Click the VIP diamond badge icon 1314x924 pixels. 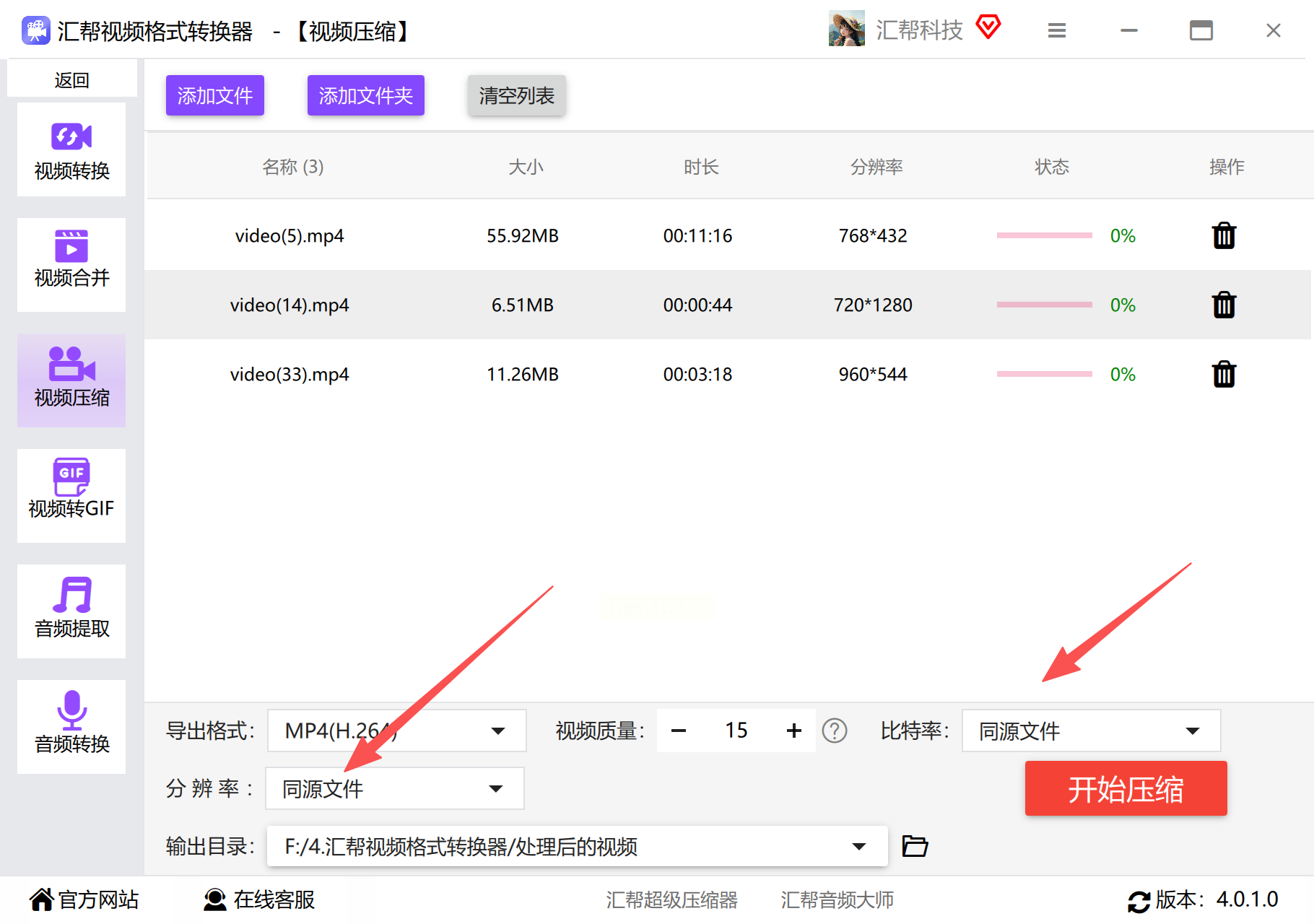pyautogui.click(x=988, y=27)
